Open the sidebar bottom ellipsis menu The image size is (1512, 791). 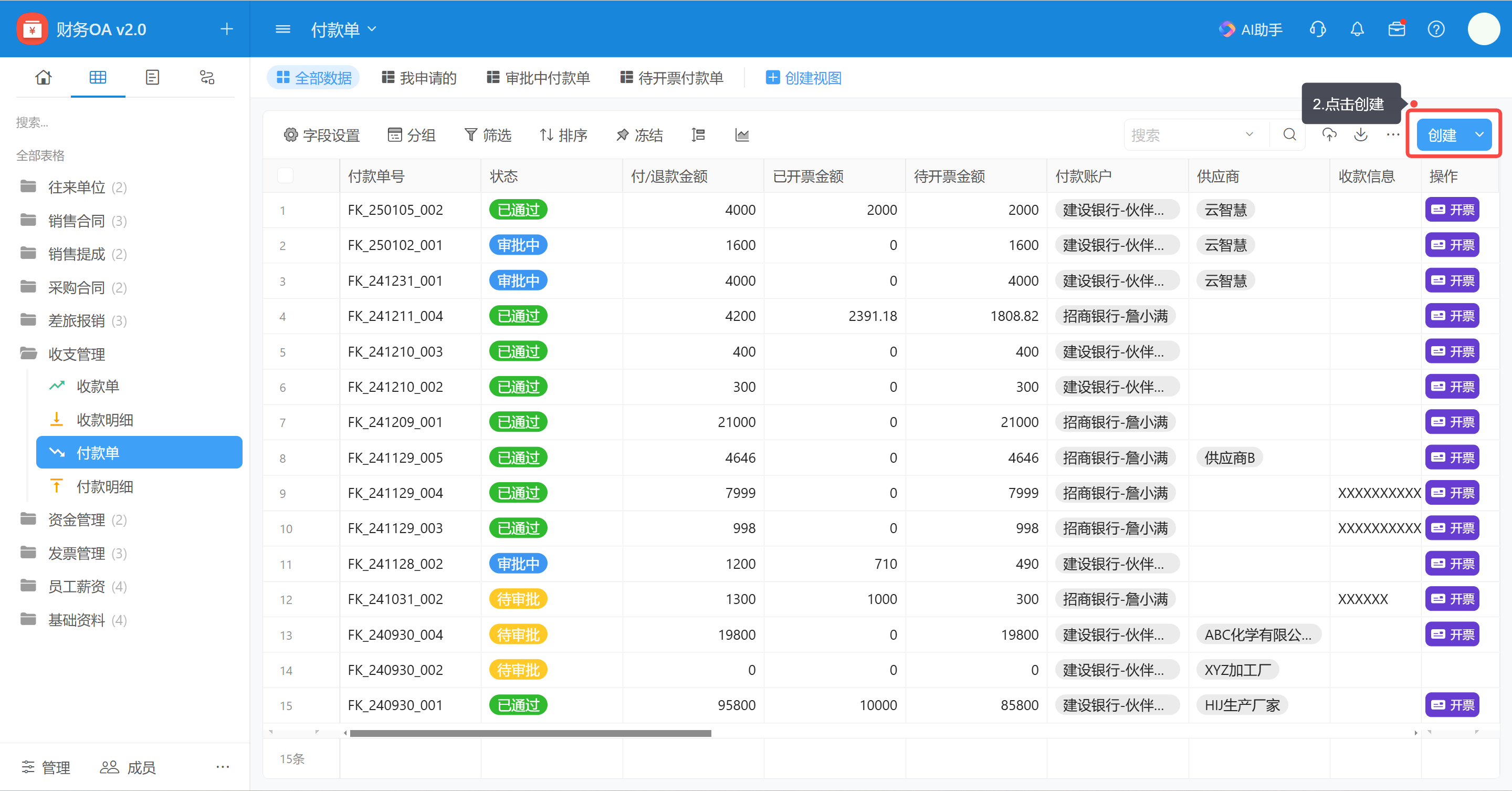tap(223, 767)
